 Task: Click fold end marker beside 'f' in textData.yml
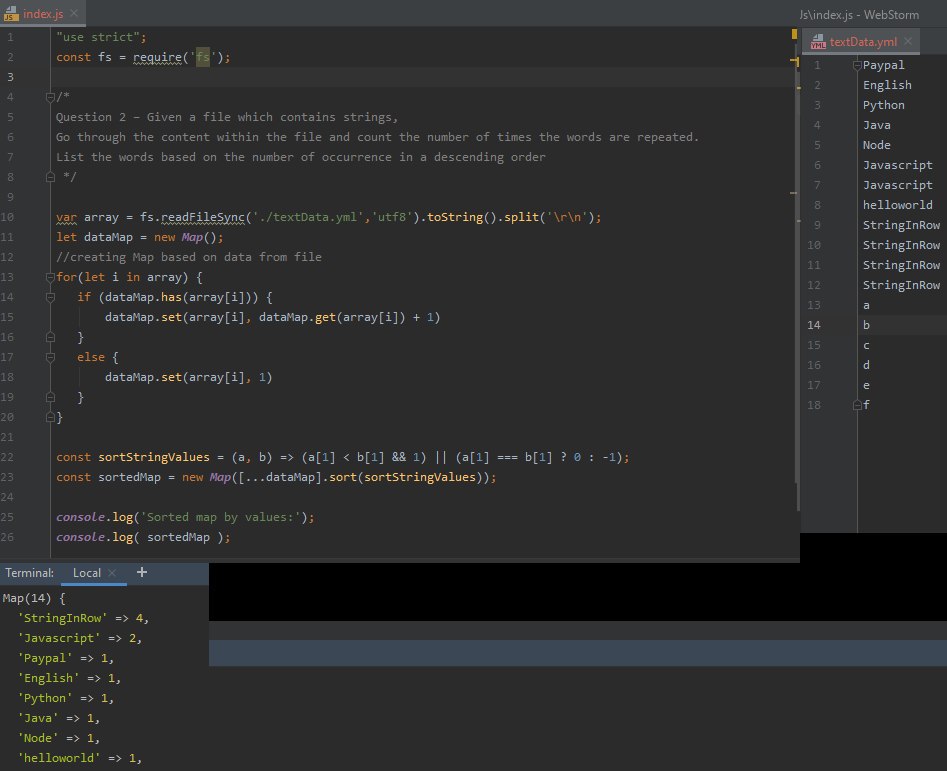click(x=857, y=405)
